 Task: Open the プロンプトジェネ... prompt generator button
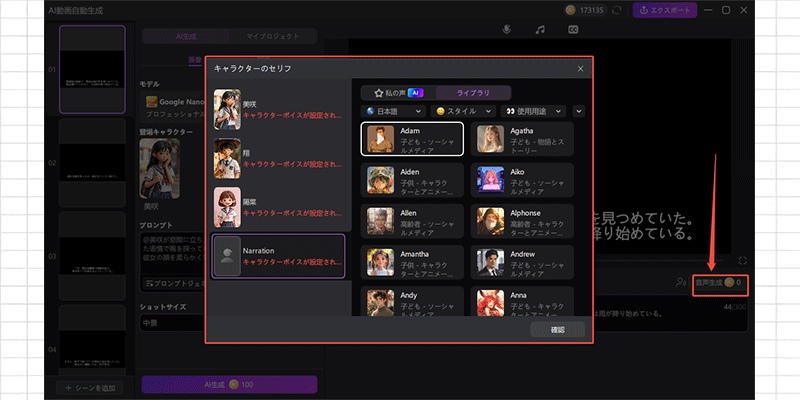point(173,283)
